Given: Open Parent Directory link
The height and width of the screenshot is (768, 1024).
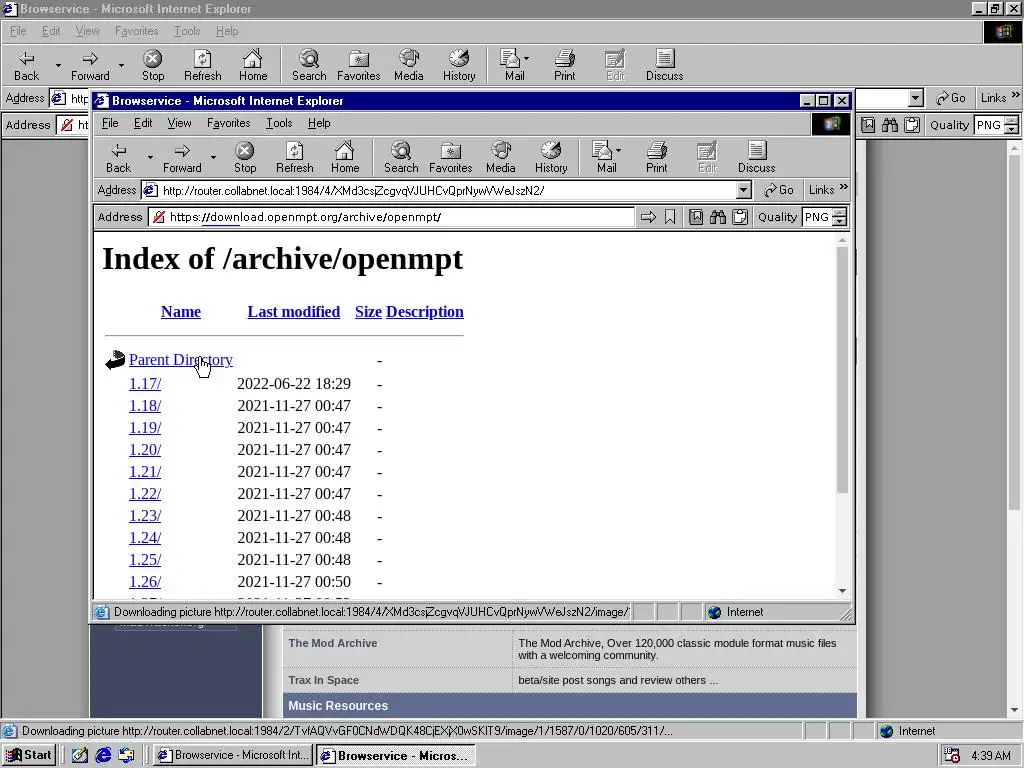Looking at the screenshot, I should 181,360.
